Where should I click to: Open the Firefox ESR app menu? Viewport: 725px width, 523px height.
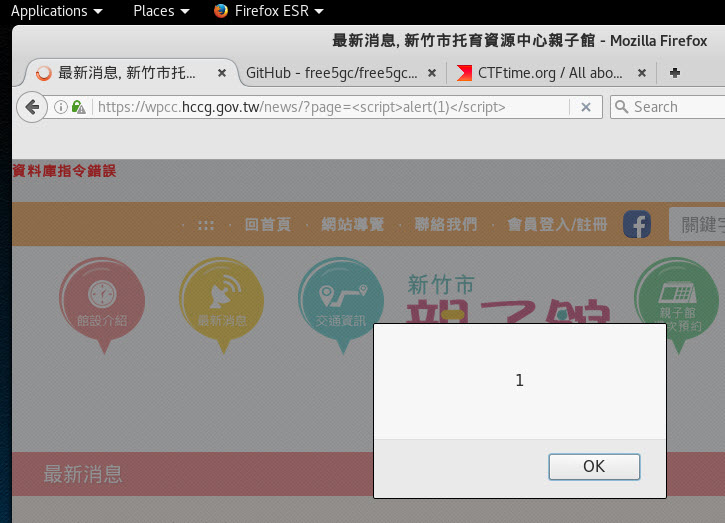tap(269, 11)
